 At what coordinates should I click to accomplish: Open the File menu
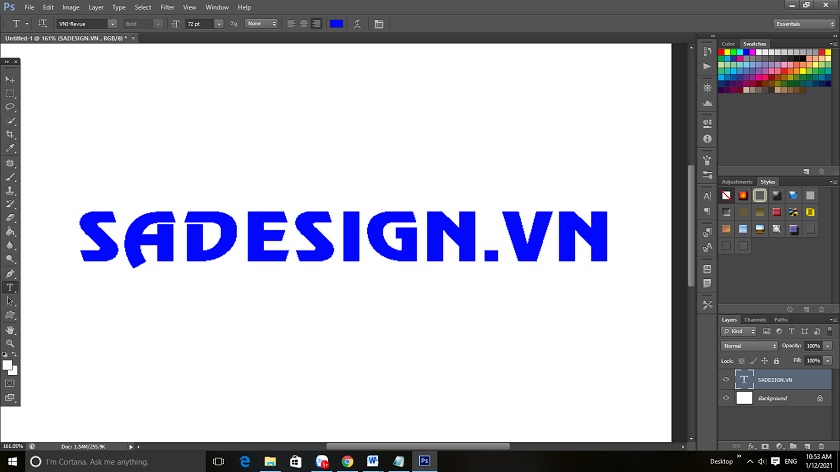click(29, 8)
